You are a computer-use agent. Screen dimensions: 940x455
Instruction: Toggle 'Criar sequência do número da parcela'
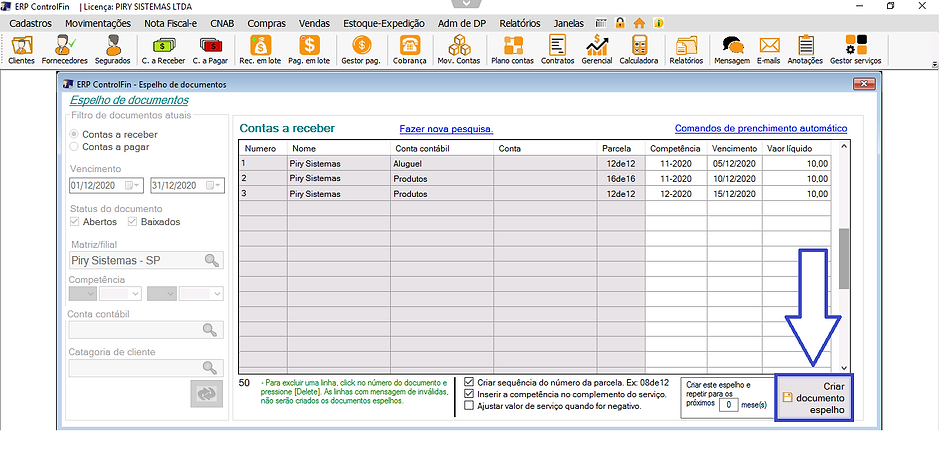tap(470, 381)
